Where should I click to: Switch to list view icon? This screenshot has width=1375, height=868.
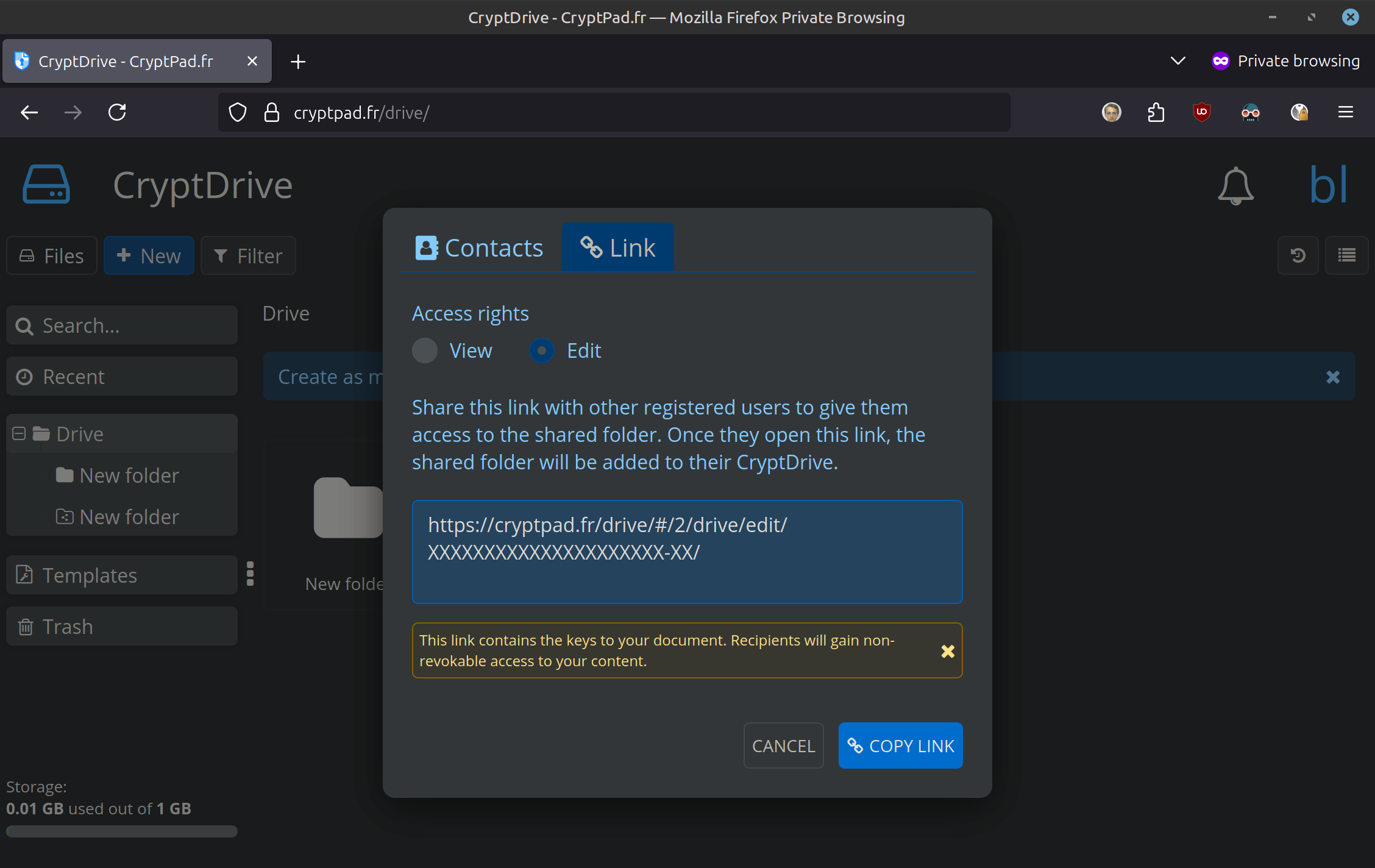coord(1346,255)
